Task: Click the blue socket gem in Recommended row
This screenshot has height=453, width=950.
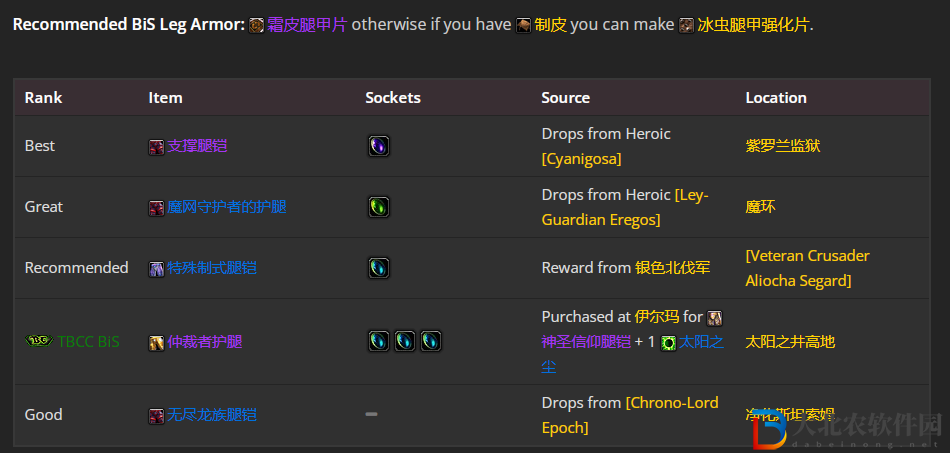Action: click(x=379, y=268)
